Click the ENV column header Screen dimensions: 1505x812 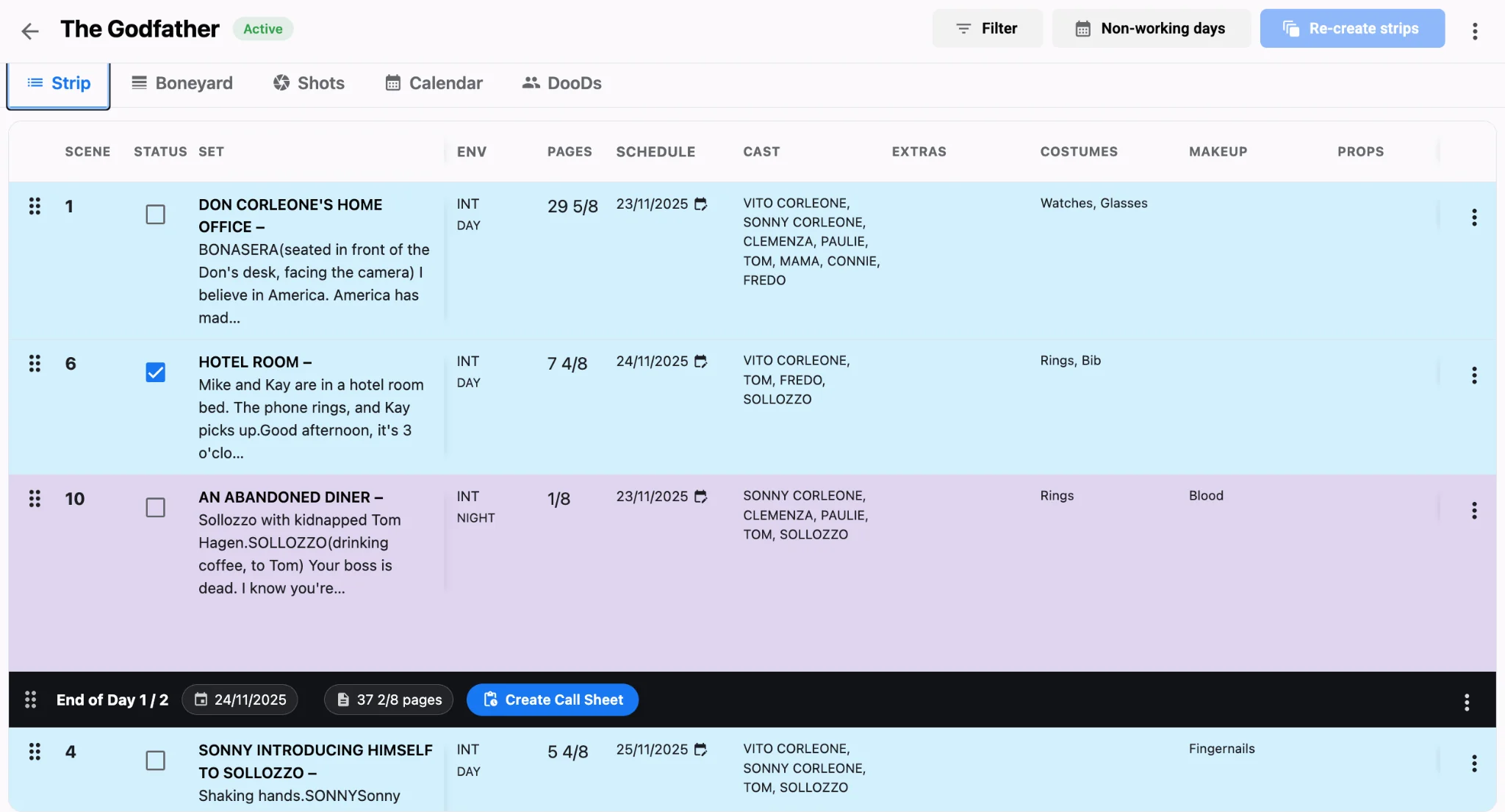tap(472, 151)
